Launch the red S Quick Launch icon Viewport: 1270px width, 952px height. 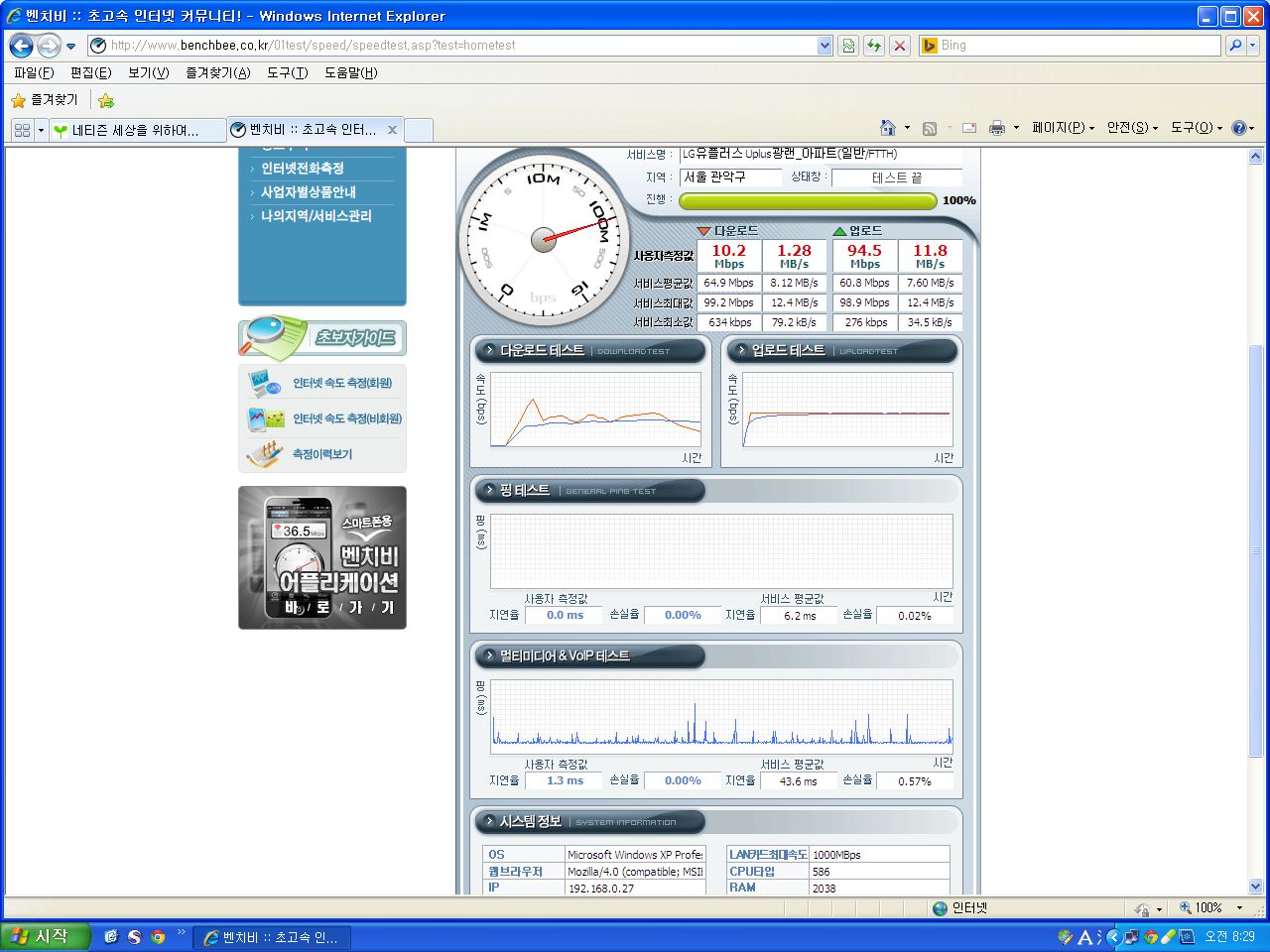click(x=134, y=936)
